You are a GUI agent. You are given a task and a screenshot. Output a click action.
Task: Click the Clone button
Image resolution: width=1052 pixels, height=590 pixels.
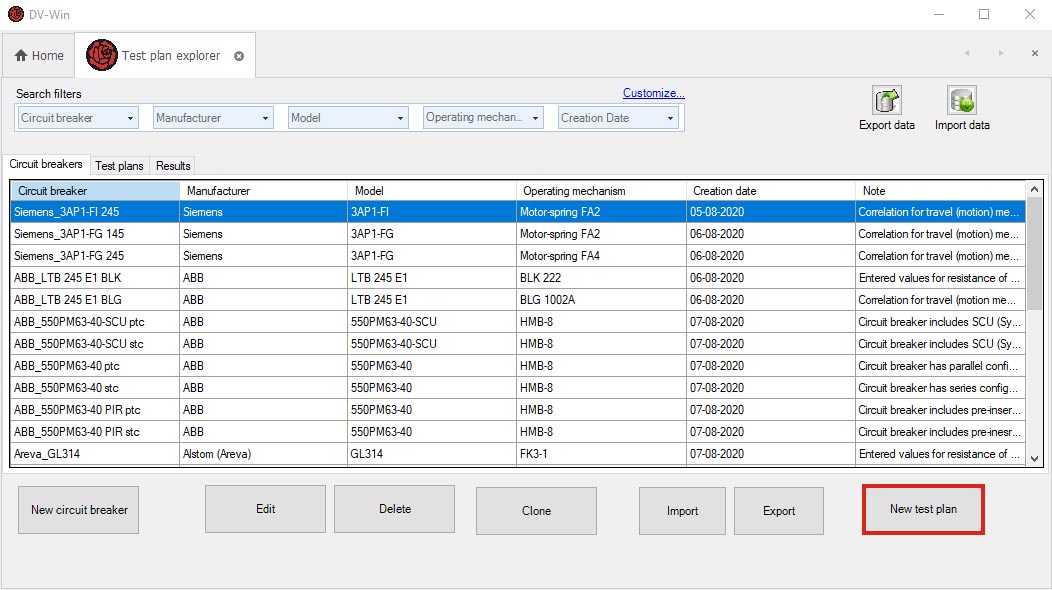(x=536, y=511)
